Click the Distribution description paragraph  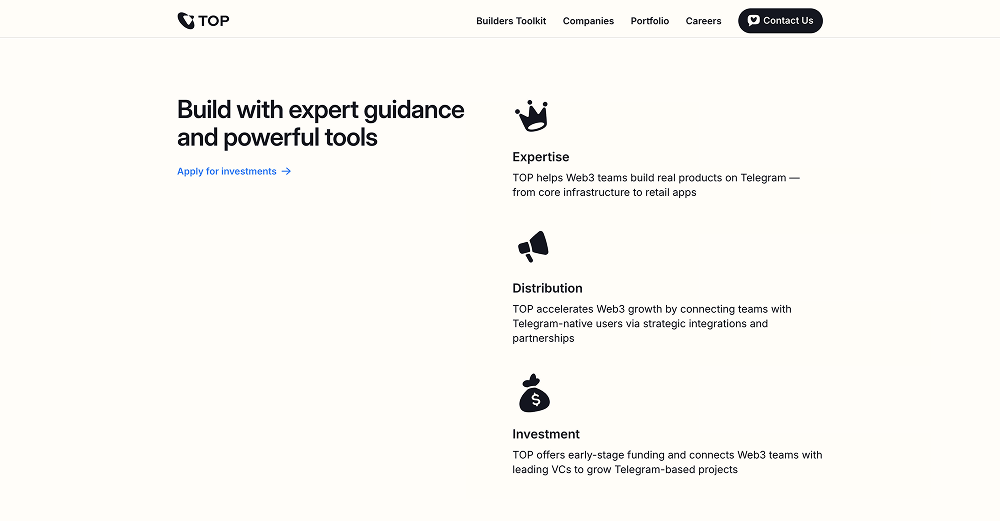click(x=652, y=323)
